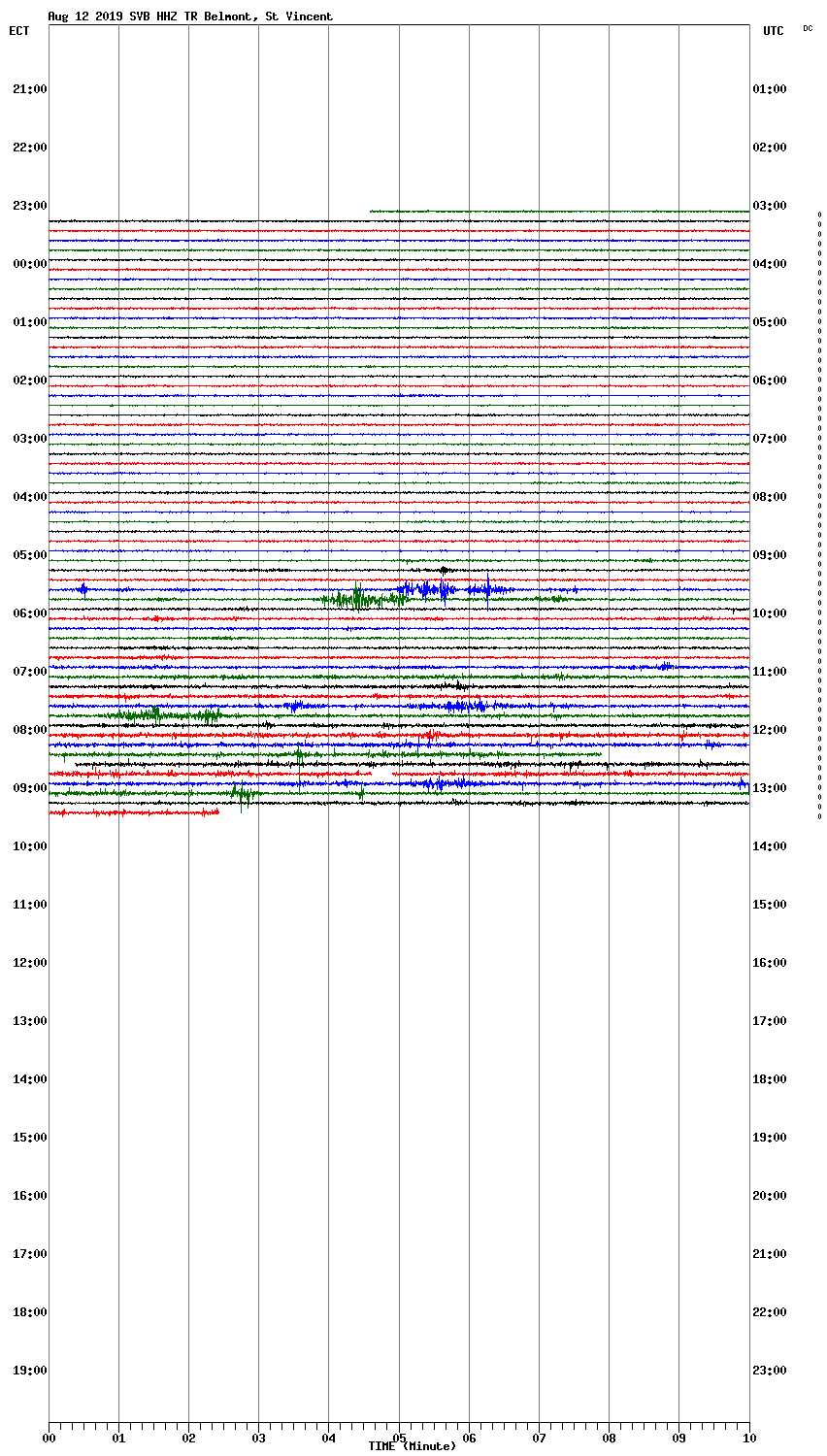Click the '13:00' label on the UTC axis
827x1456 pixels.
coord(770,788)
